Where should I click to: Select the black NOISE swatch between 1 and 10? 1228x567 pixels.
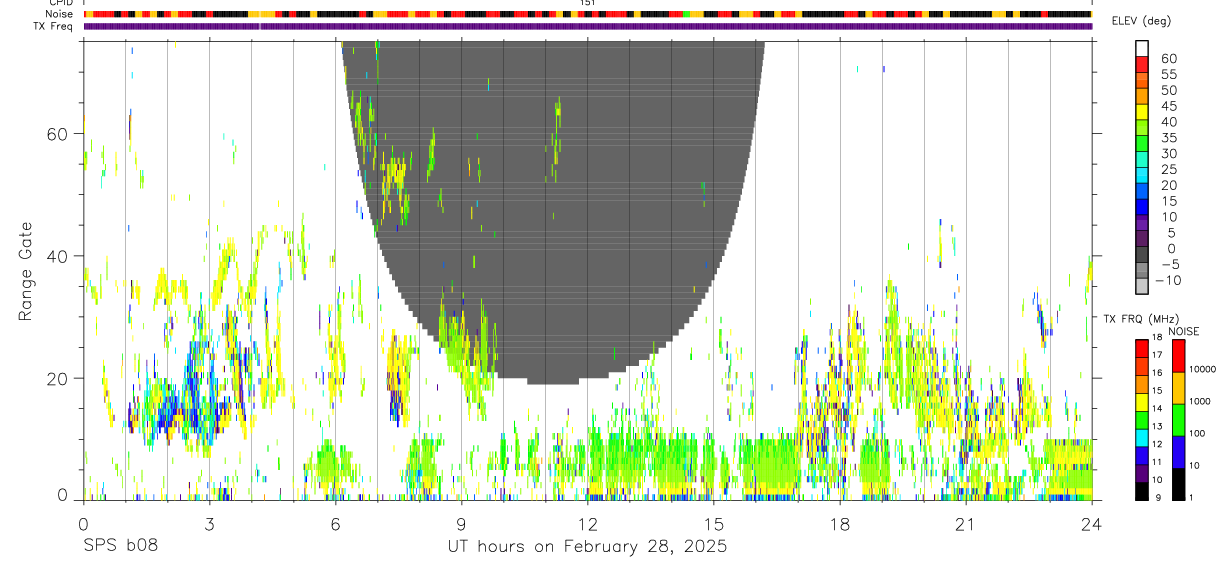(1178, 484)
